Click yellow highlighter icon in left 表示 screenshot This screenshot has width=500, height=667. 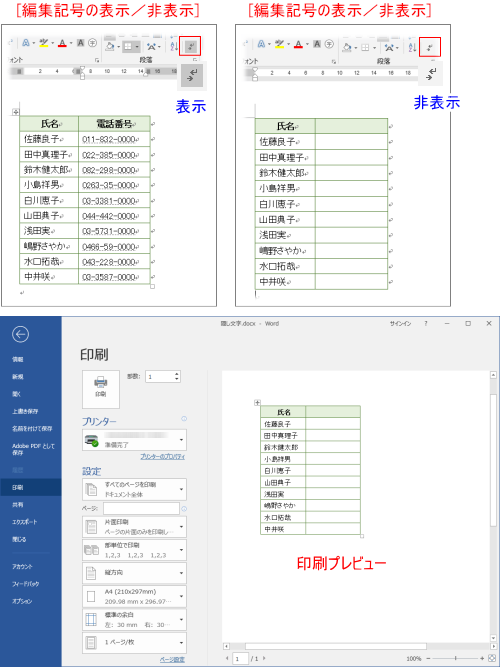click(44, 43)
